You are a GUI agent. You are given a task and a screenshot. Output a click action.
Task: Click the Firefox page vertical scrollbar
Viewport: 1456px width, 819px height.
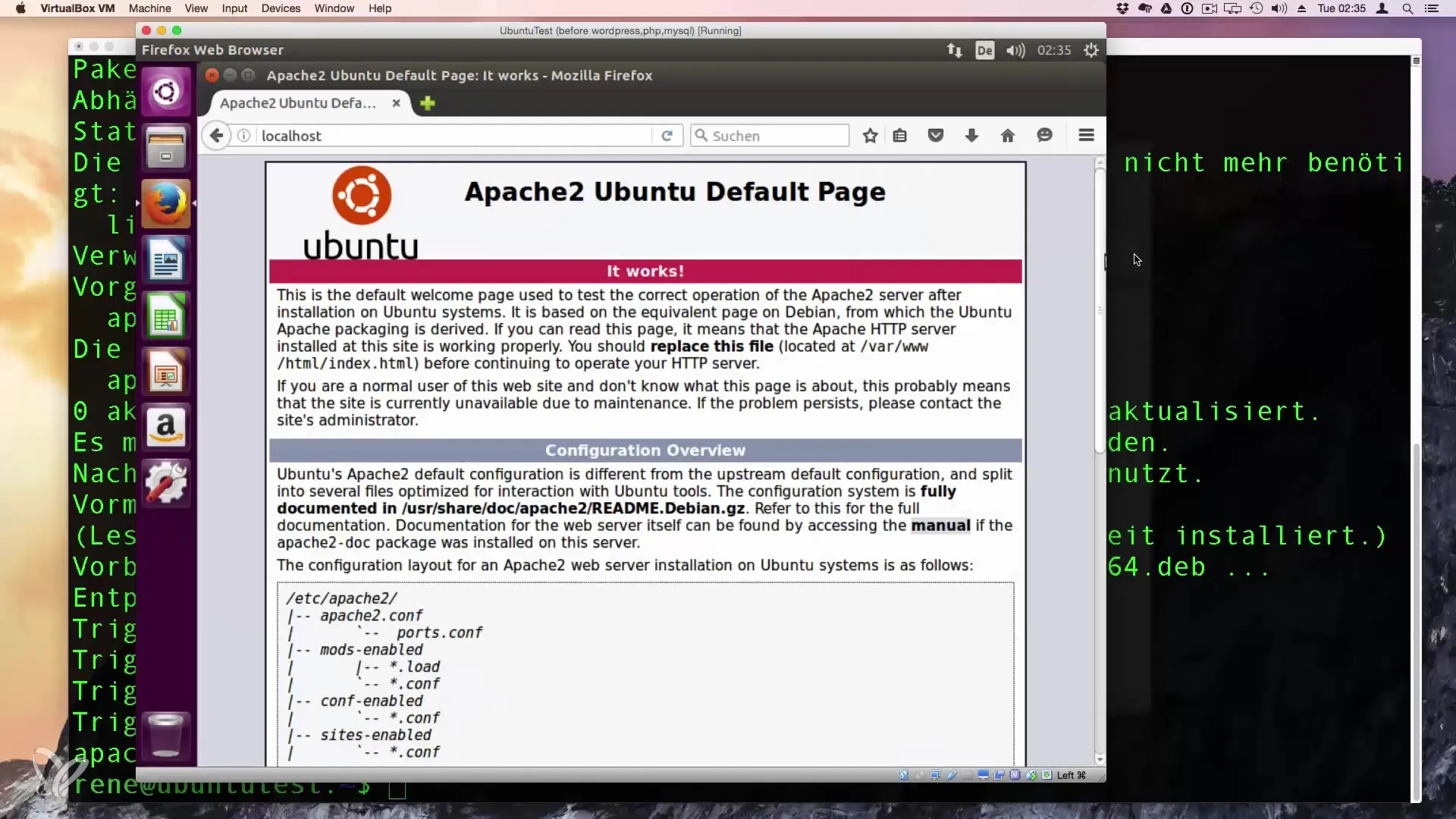tap(1100, 311)
